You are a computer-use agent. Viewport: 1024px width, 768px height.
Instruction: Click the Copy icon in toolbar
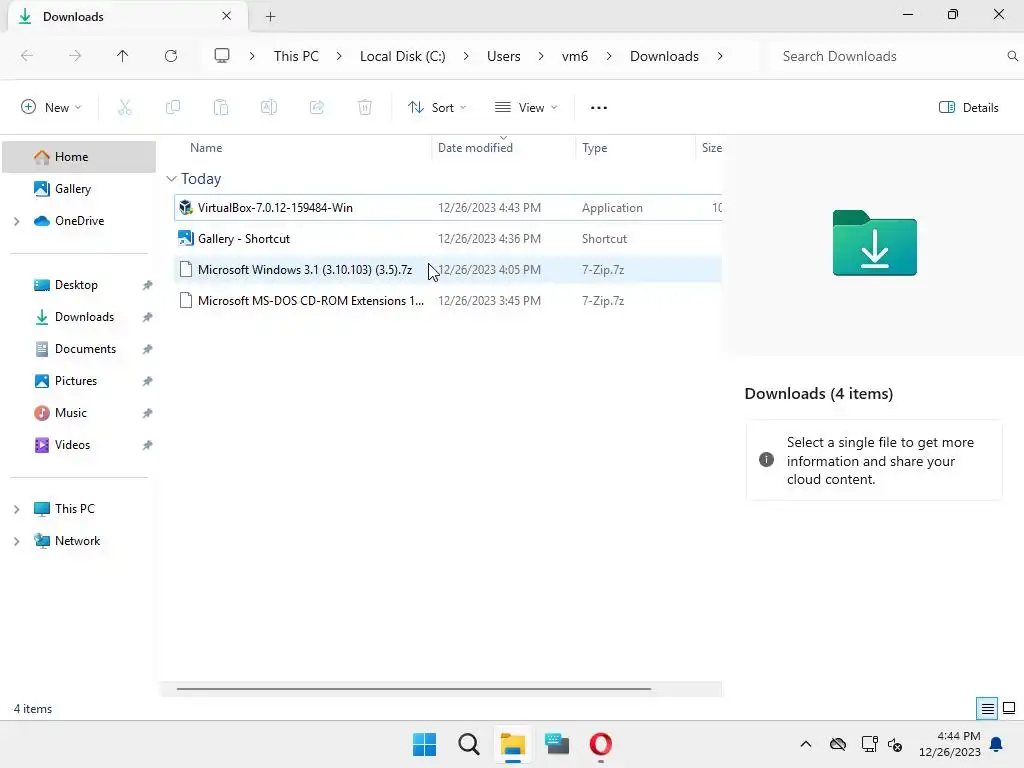(x=173, y=107)
